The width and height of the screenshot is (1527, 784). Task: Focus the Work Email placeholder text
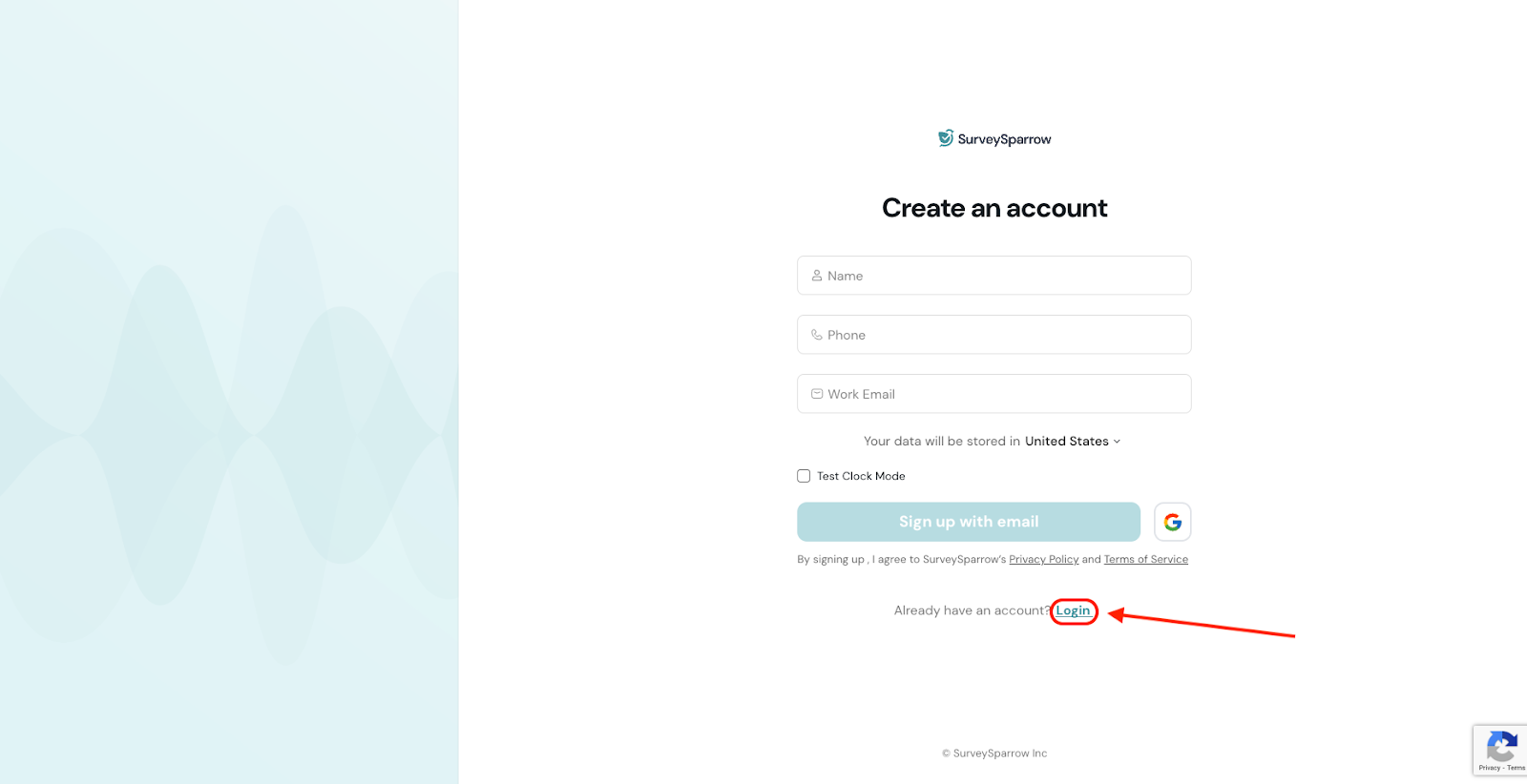[862, 394]
